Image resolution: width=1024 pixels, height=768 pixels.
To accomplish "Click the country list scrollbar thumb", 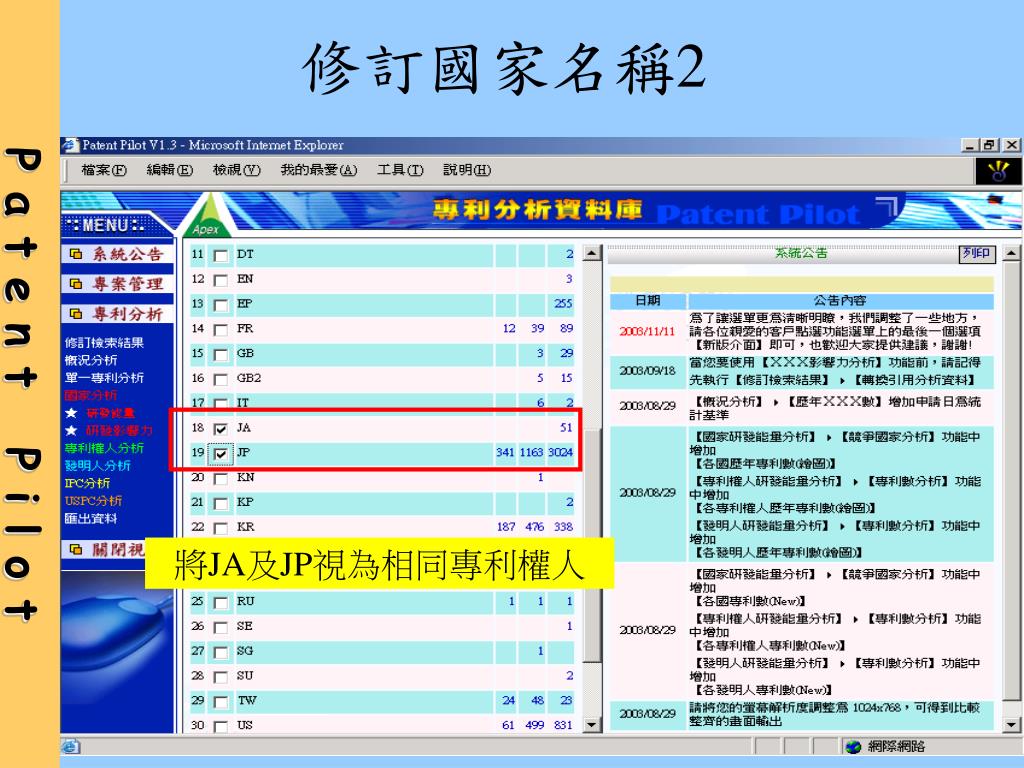I will (592, 546).
